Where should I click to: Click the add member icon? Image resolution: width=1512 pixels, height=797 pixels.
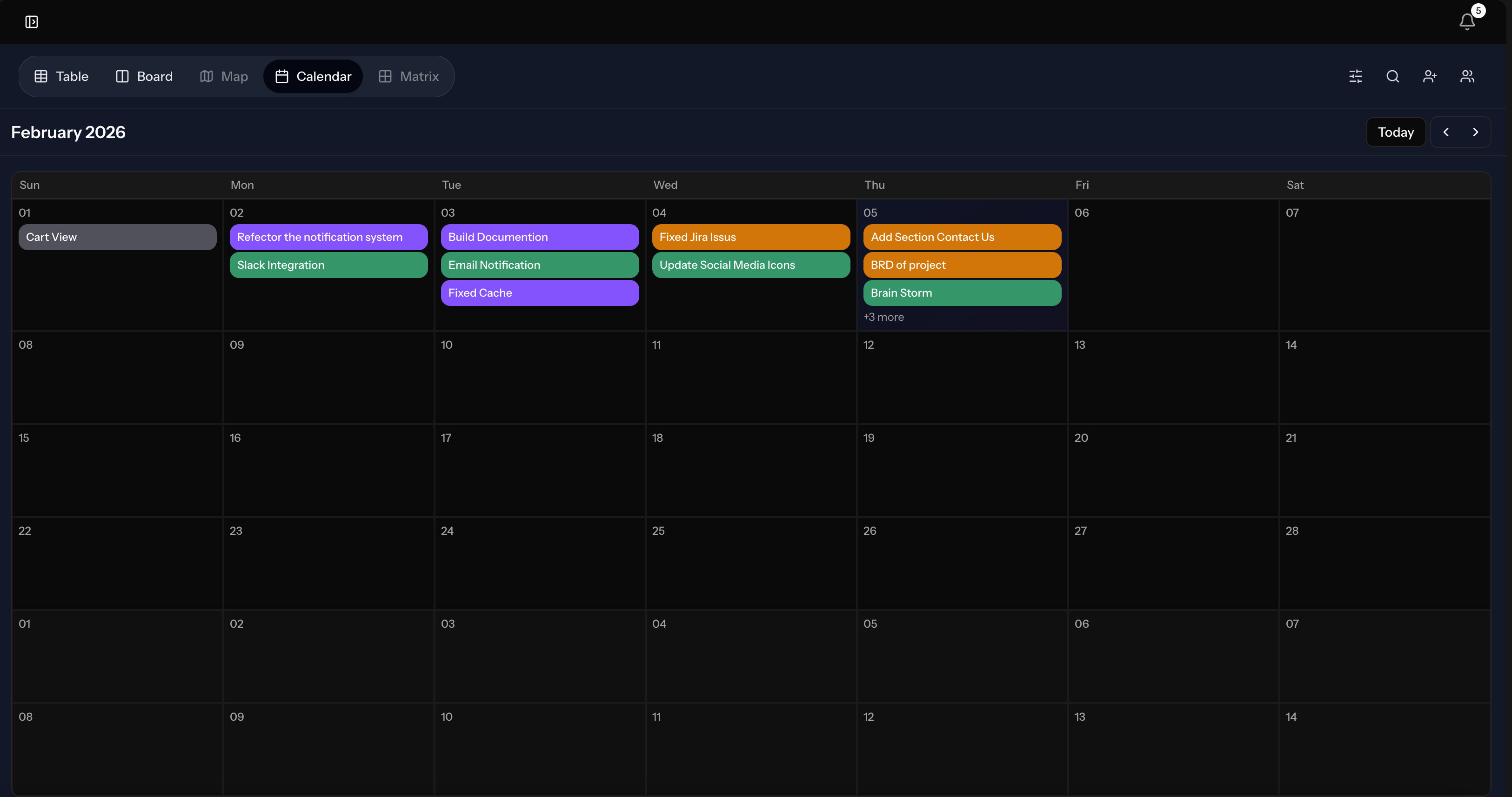[1430, 76]
